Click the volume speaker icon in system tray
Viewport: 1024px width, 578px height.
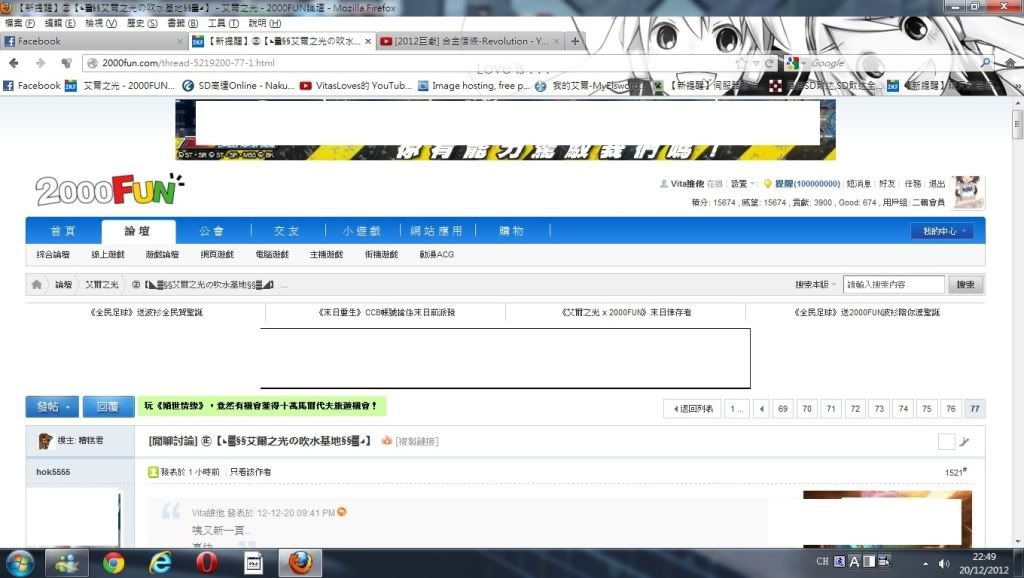coord(942,564)
